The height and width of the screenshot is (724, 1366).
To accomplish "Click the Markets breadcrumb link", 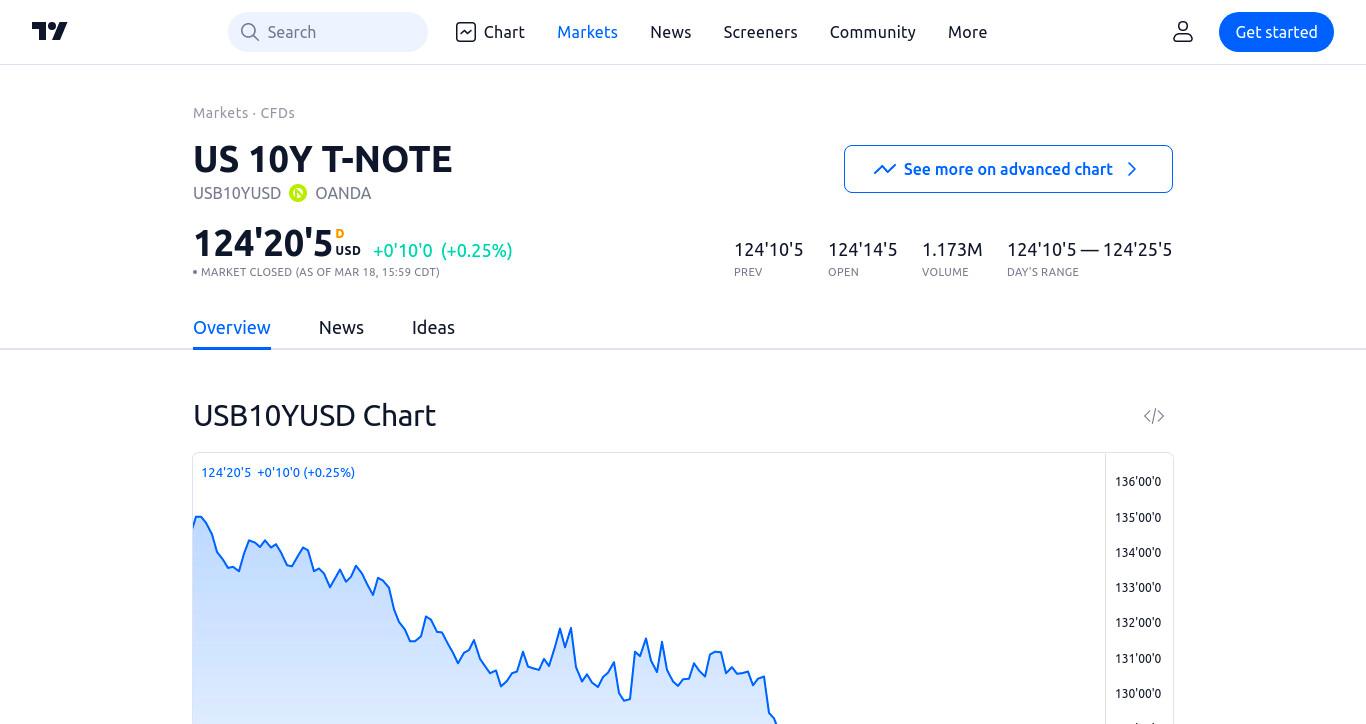I will pos(220,113).
